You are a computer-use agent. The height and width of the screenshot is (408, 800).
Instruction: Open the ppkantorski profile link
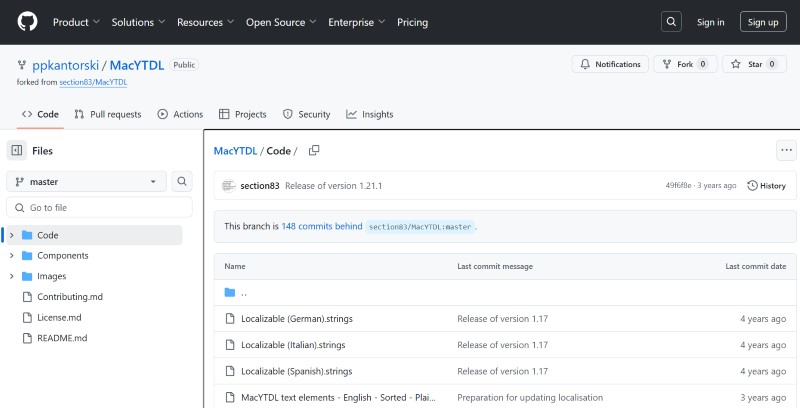[x=65, y=65]
